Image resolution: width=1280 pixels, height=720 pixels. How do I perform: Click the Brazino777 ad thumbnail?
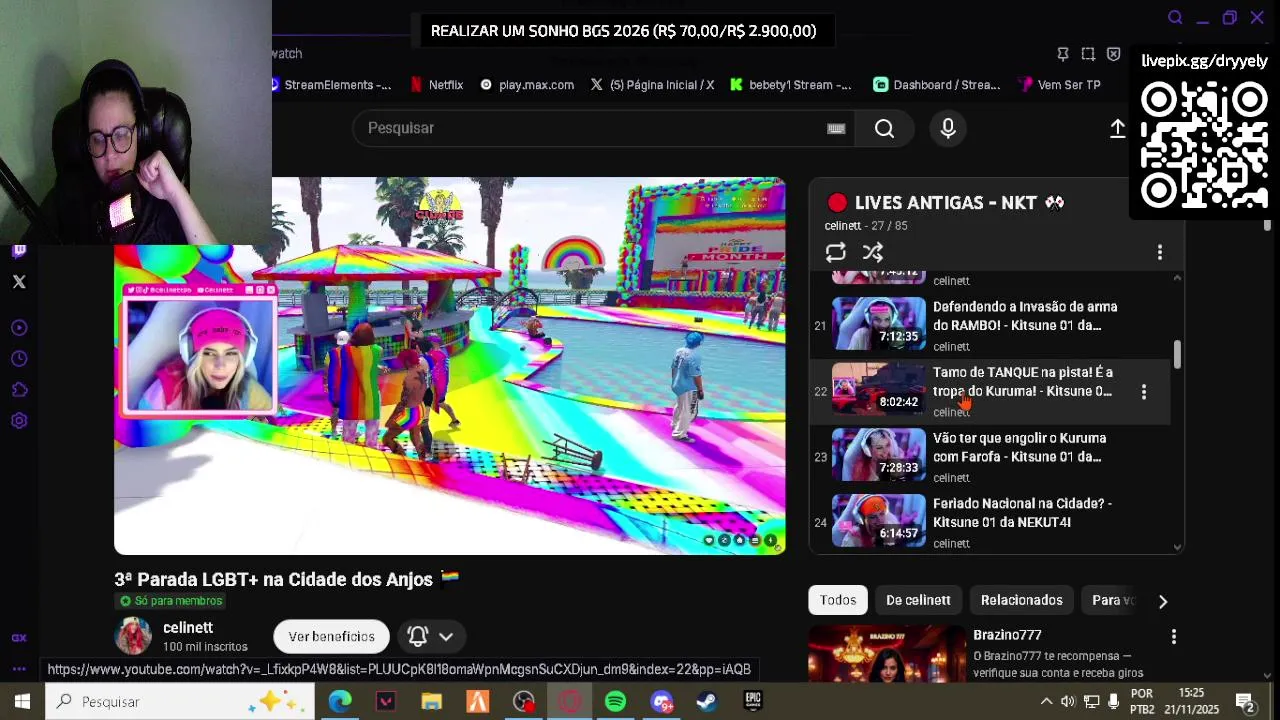click(x=888, y=654)
